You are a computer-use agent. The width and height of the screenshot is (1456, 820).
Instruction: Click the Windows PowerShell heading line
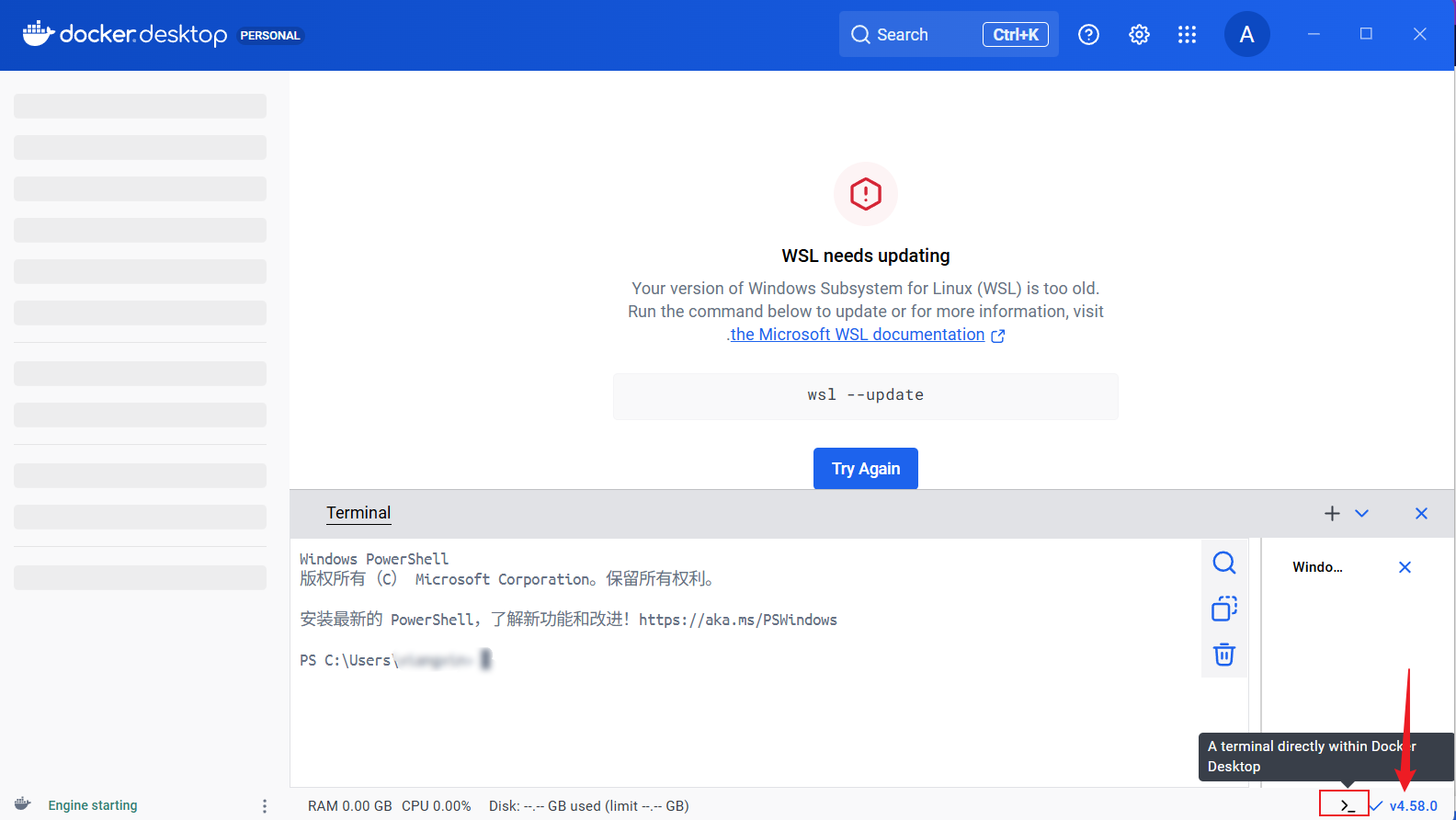[x=374, y=559]
